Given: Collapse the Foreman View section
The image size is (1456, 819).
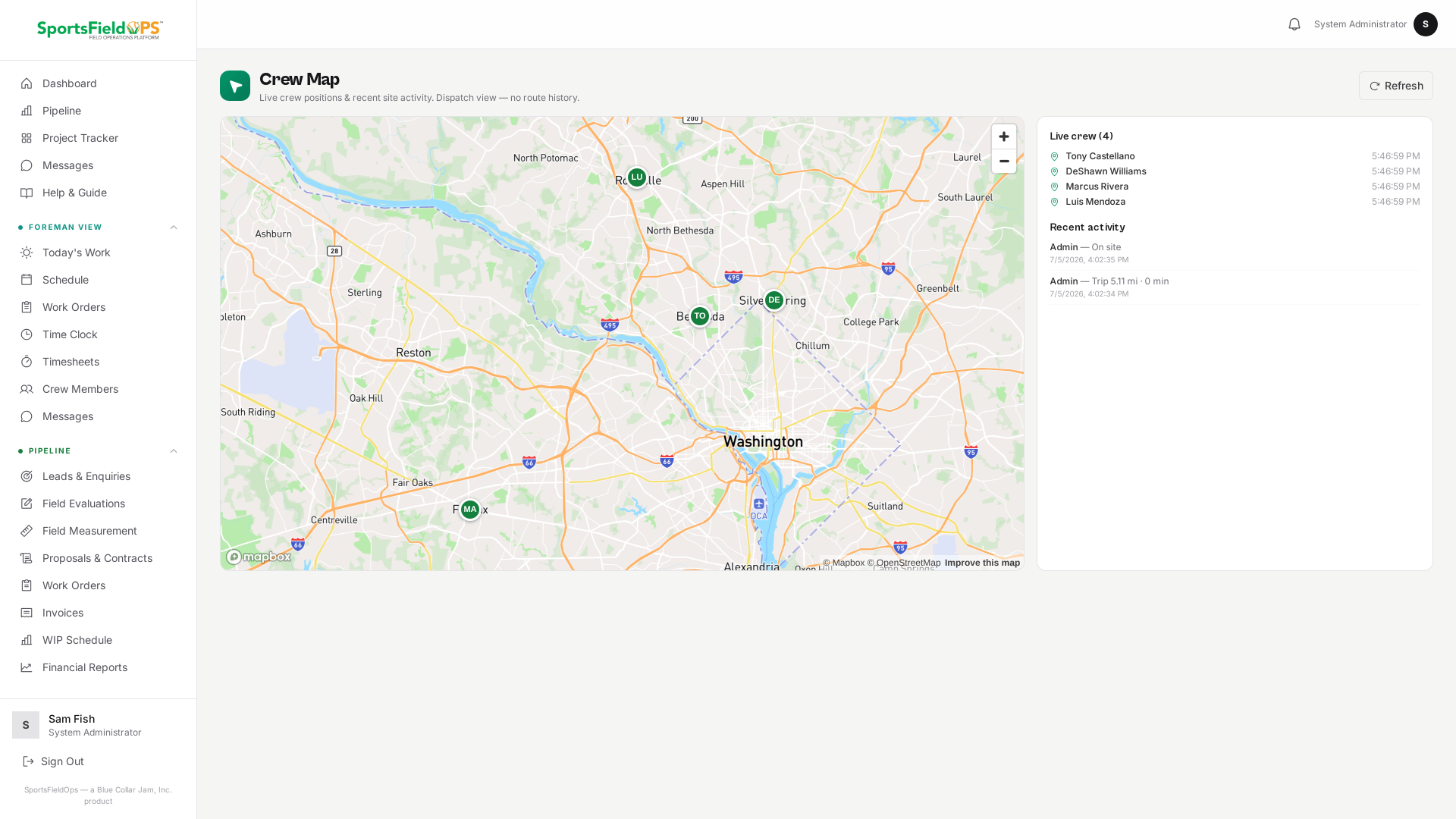Looking at the screenshot, I should point(174,227).
